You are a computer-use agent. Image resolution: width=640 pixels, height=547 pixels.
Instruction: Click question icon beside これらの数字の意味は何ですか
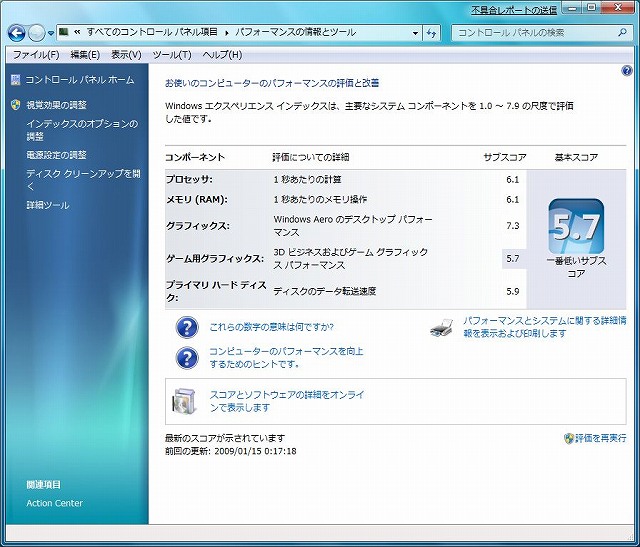click(187, 327)
